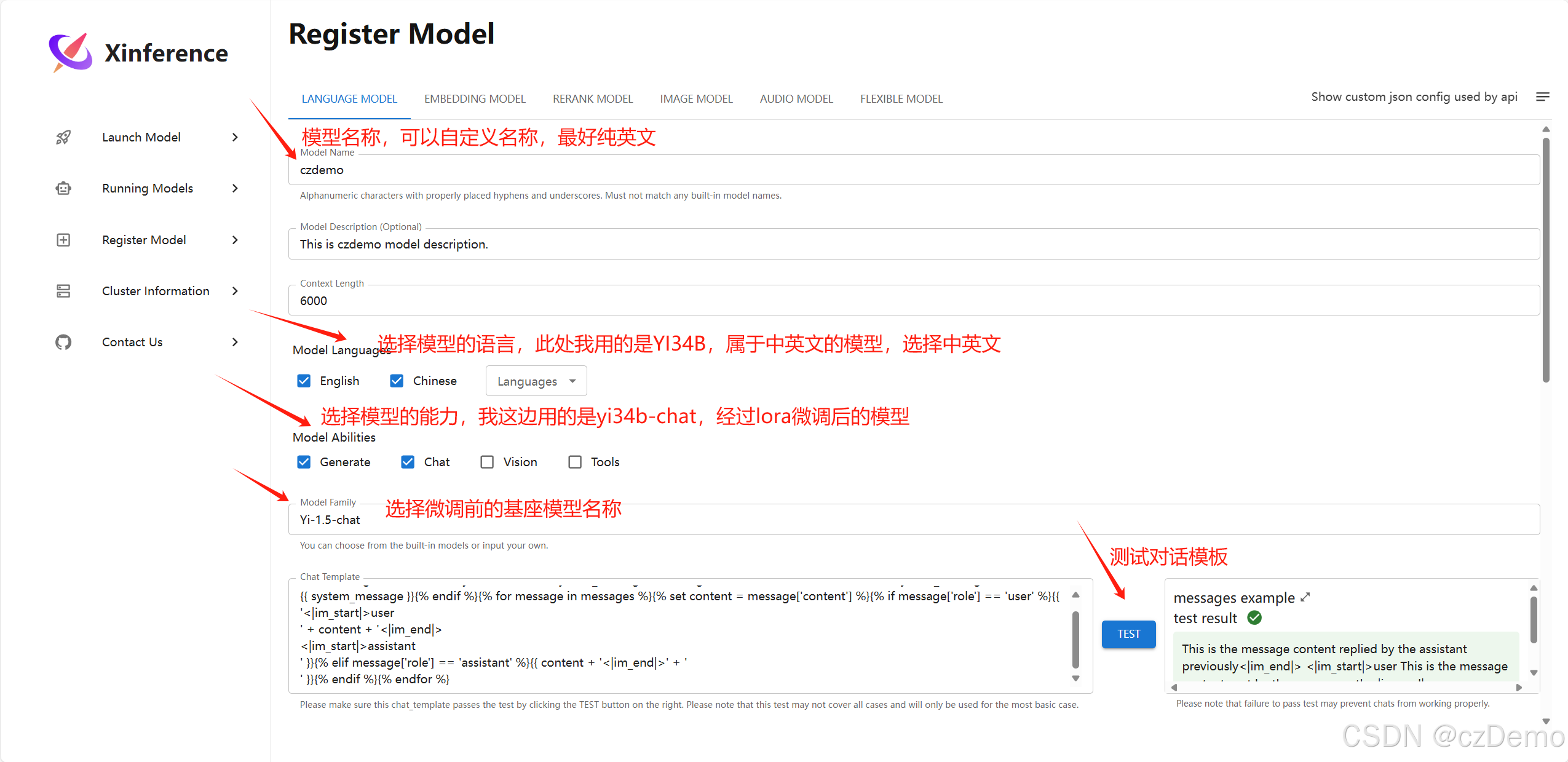This screenshot has height=762, width=1568.
Task: Click the Launch Model rocket icon
Action: [63, 137]
